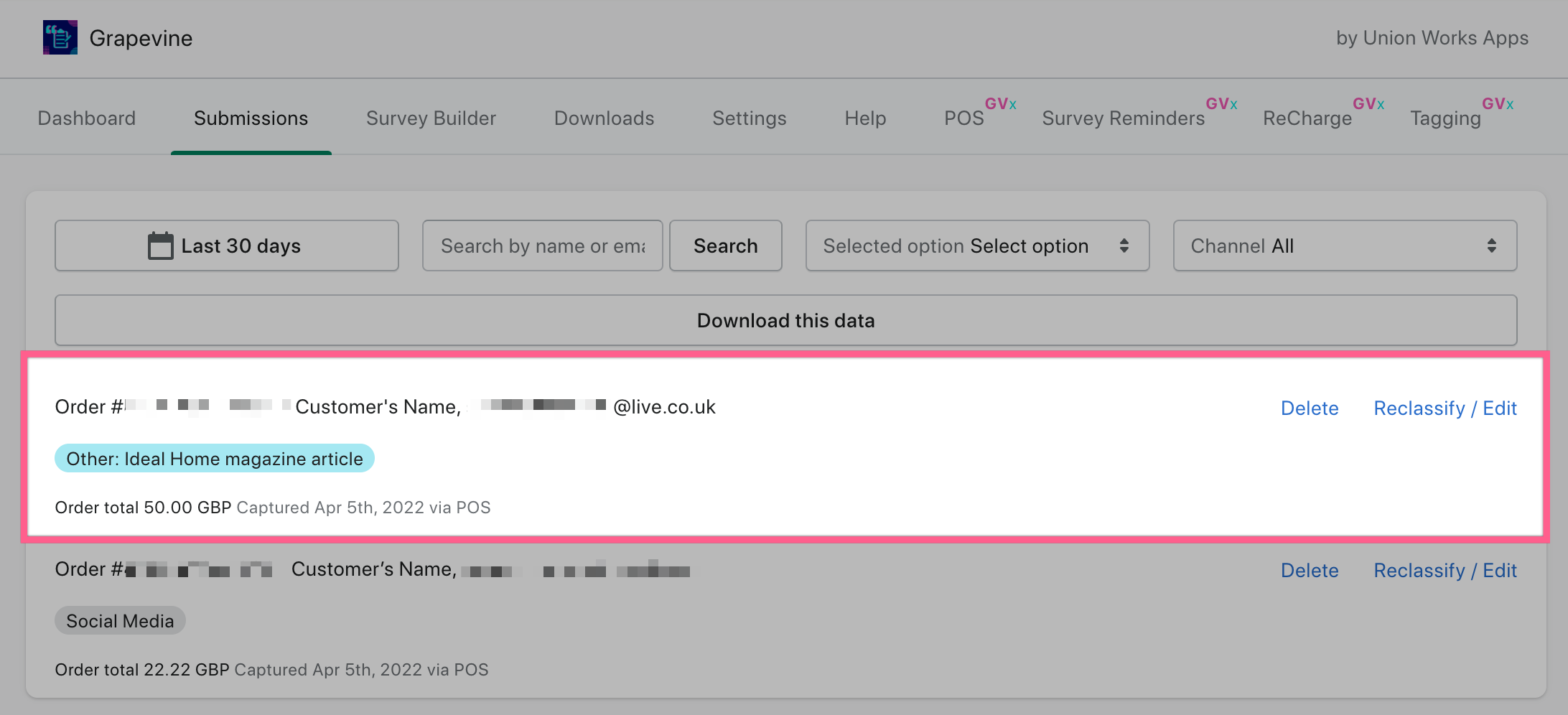1568x715 pixels.
Task: Switch to the Dashboard tab
Action: 87,118
